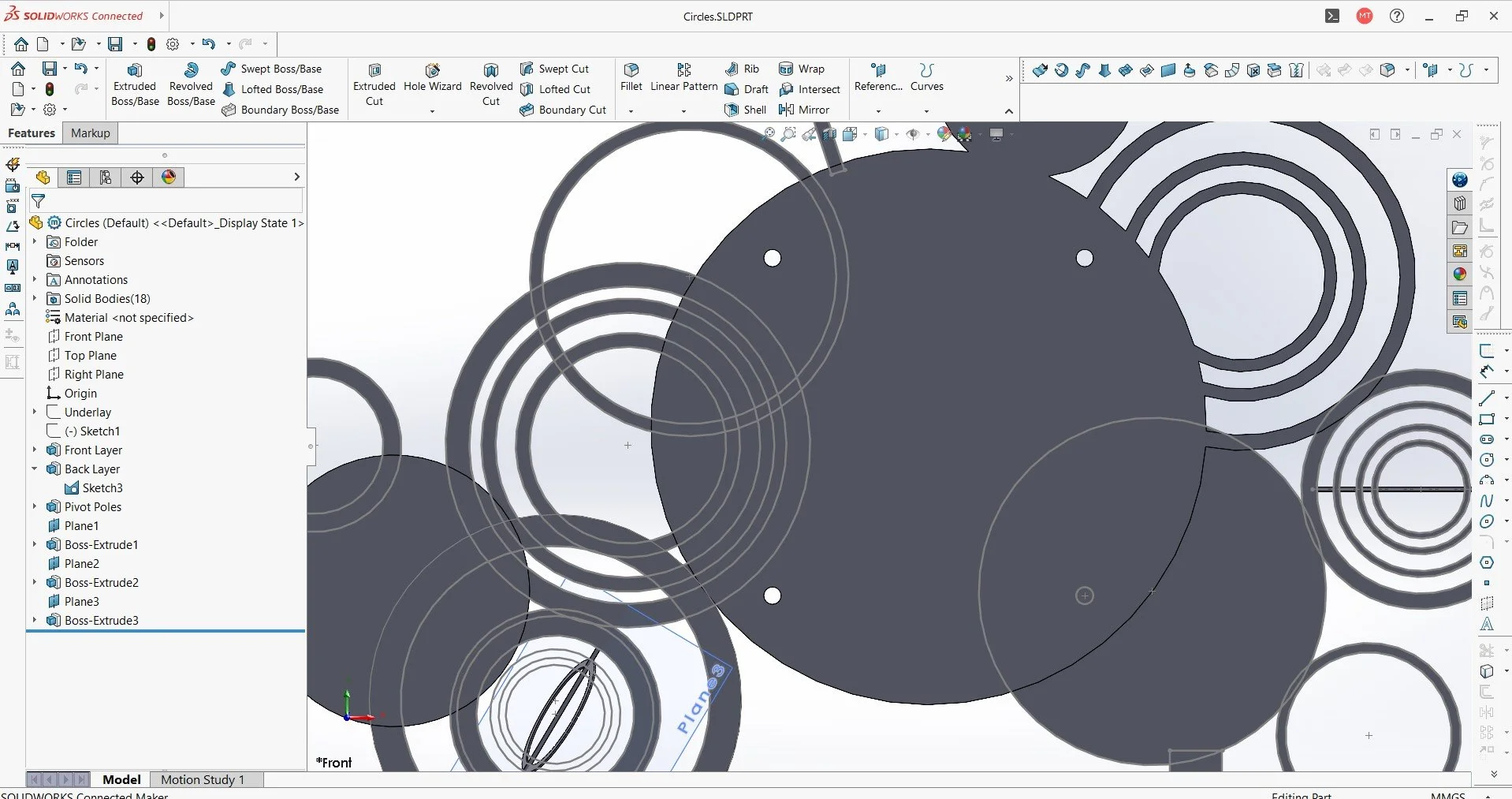This screenshot has width=1512, height=799.
Task: Open the user account MT avatar
Action: 1365,16
